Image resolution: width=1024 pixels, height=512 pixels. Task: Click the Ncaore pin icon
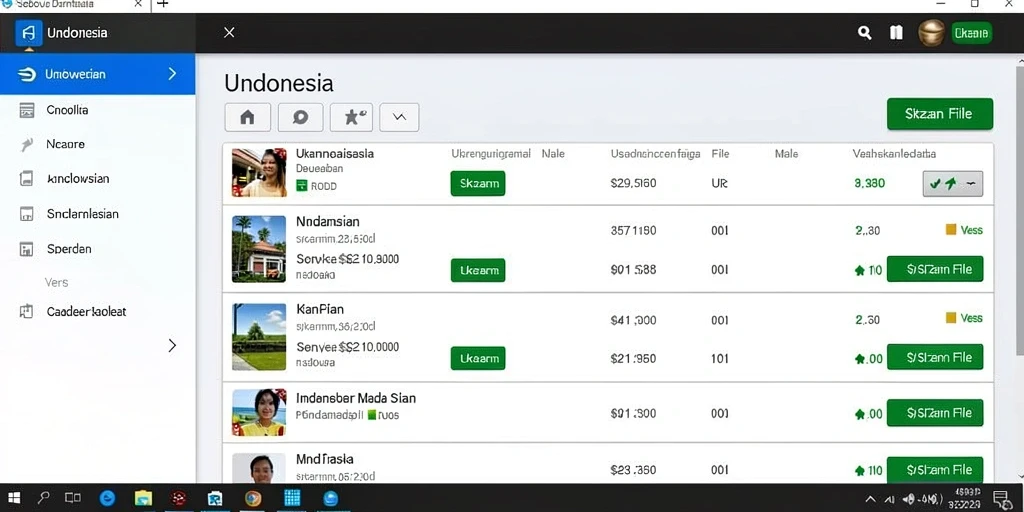point(27,144)
